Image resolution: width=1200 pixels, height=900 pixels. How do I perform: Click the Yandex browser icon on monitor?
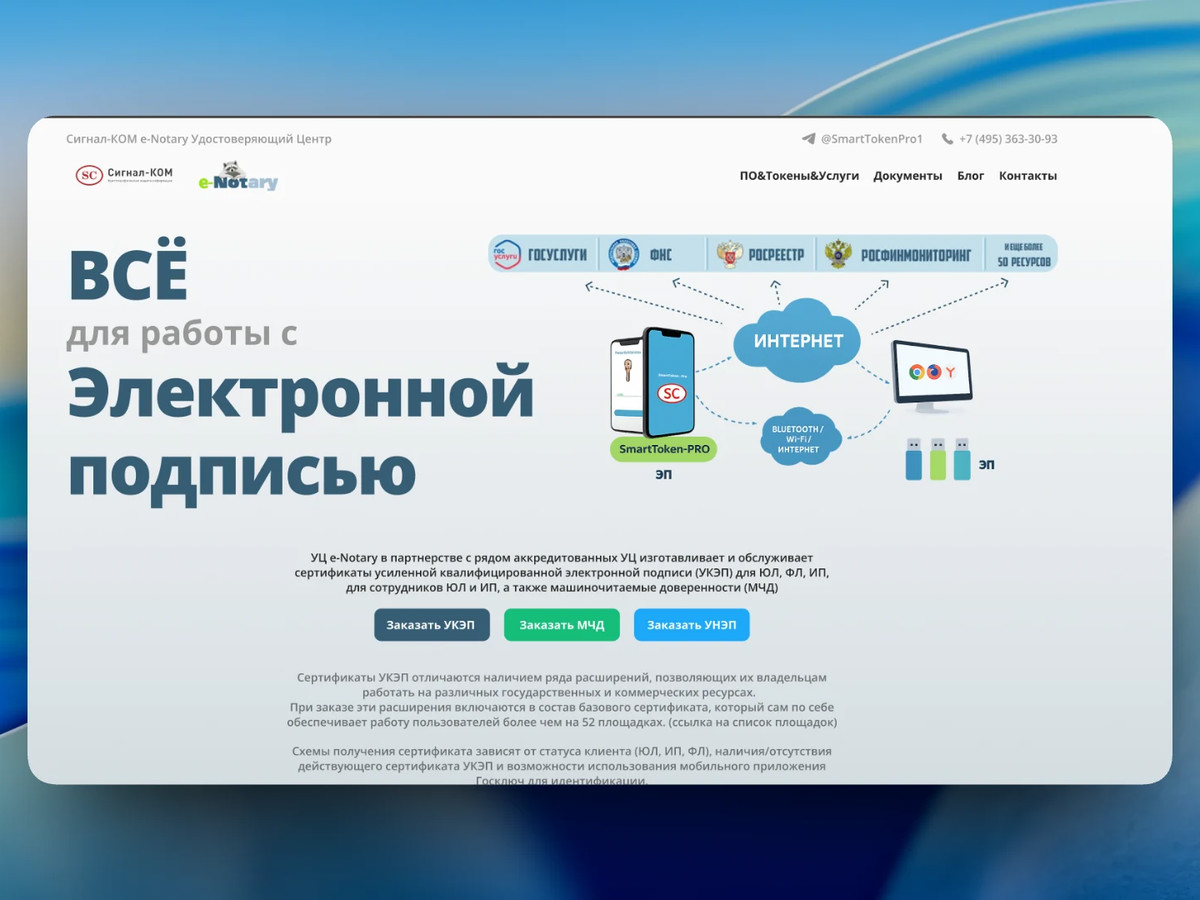pos(951,372)
